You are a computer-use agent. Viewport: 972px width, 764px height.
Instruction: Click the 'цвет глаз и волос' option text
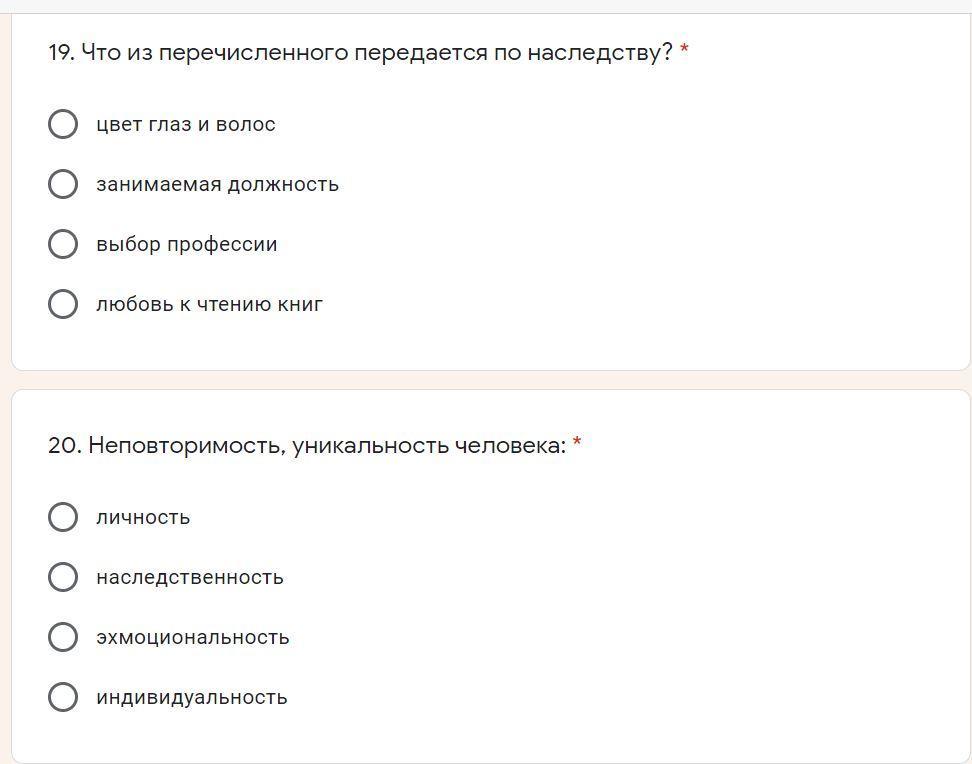tap(186, 124)
